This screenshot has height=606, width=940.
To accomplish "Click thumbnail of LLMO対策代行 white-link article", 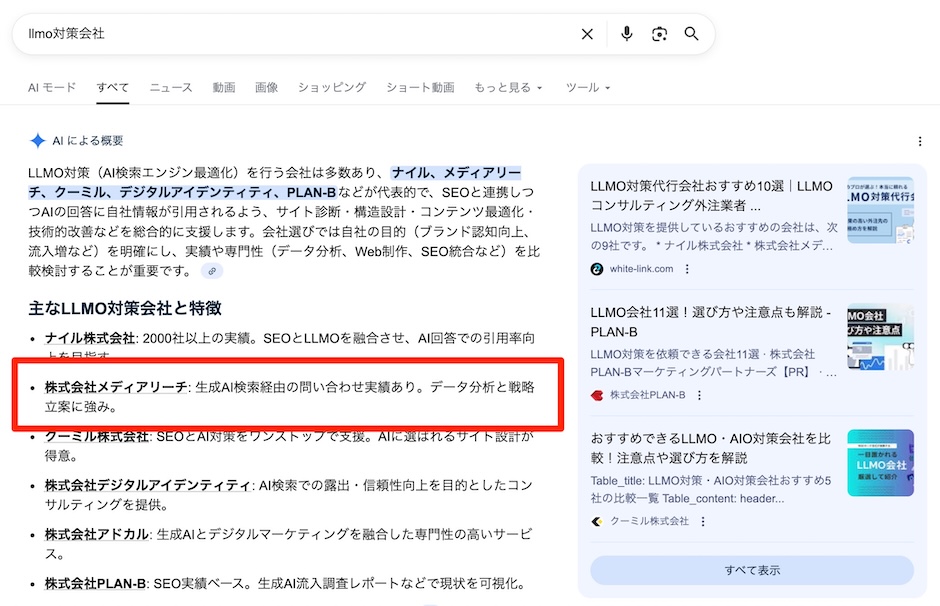I will point(880,210).
